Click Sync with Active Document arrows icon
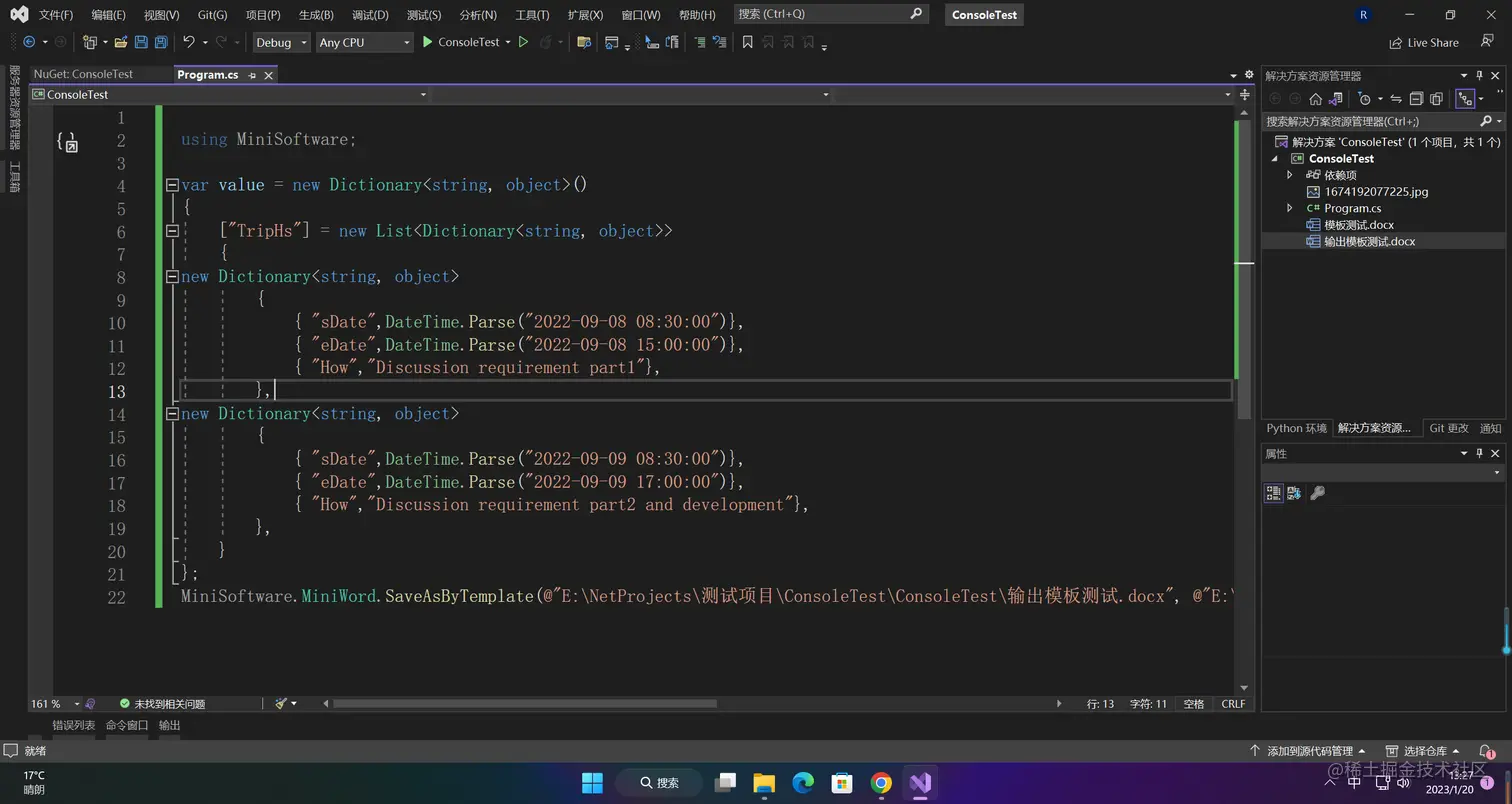This screenshot has height=804, width=1512. pyautogui.click(x=1396, y=98)
